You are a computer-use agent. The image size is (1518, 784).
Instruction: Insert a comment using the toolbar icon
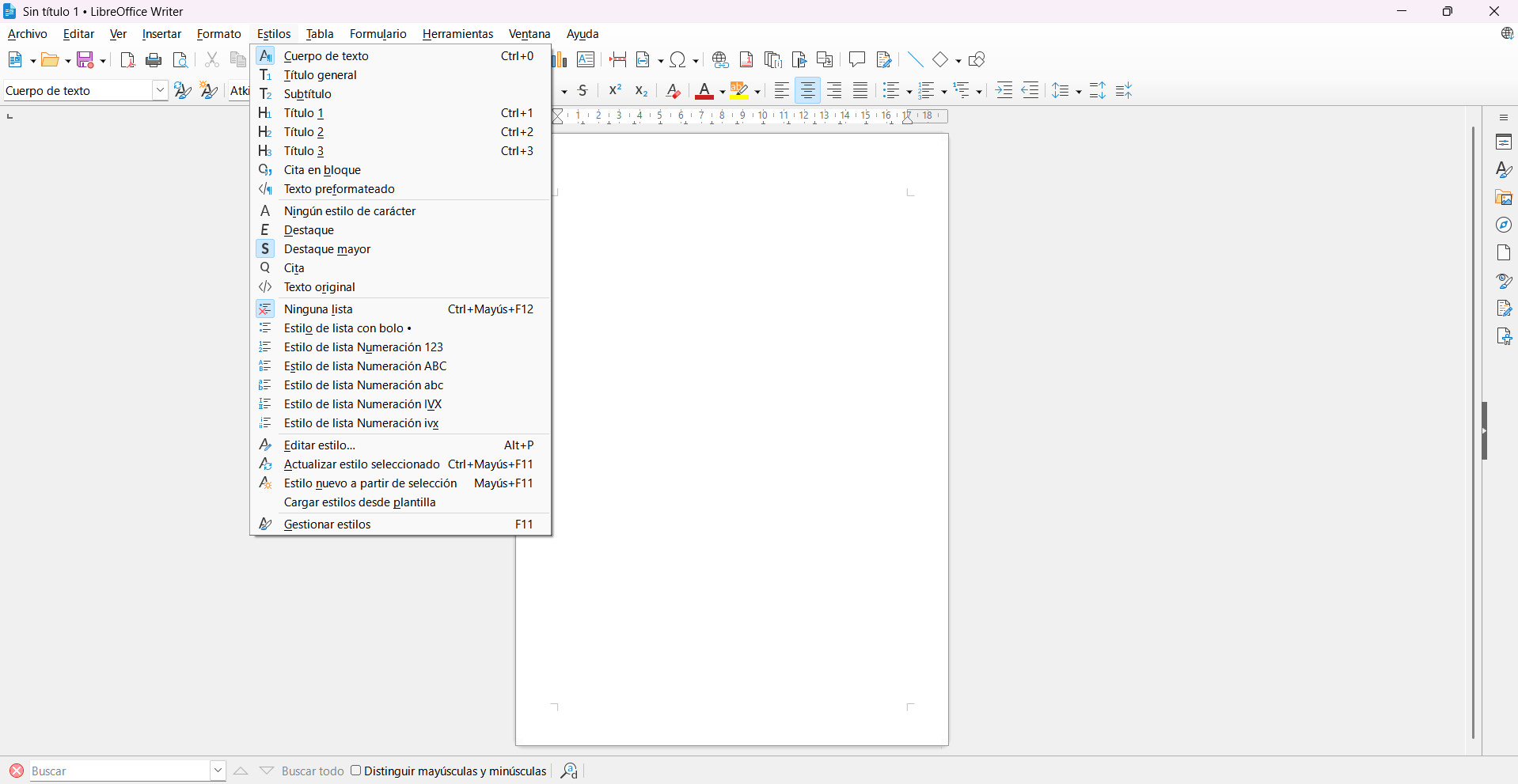856,59
